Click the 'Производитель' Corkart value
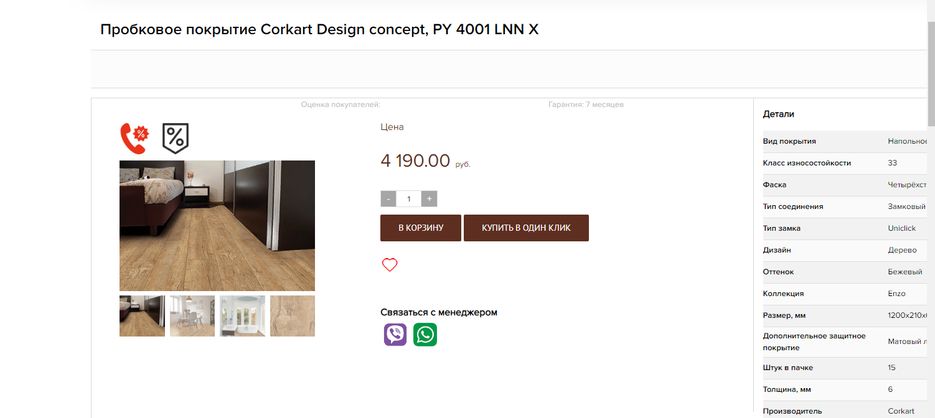 coord(900,411)
